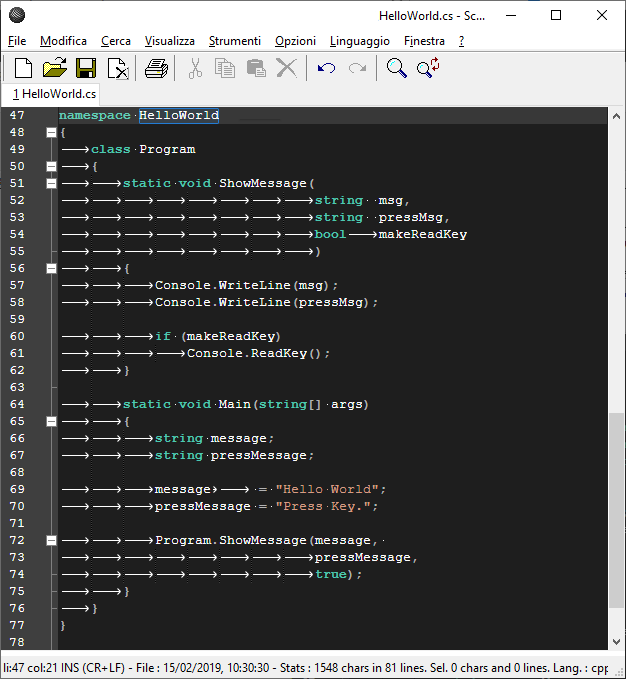
Task: Click the Undo arrow in the toolbar
Action: (x=326, y=68)
